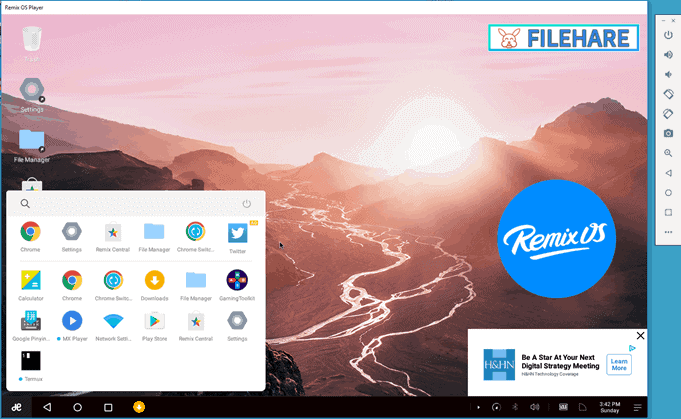Click volume down in emulator sidebar
This screenshot has width=681, height=419.
668,74
